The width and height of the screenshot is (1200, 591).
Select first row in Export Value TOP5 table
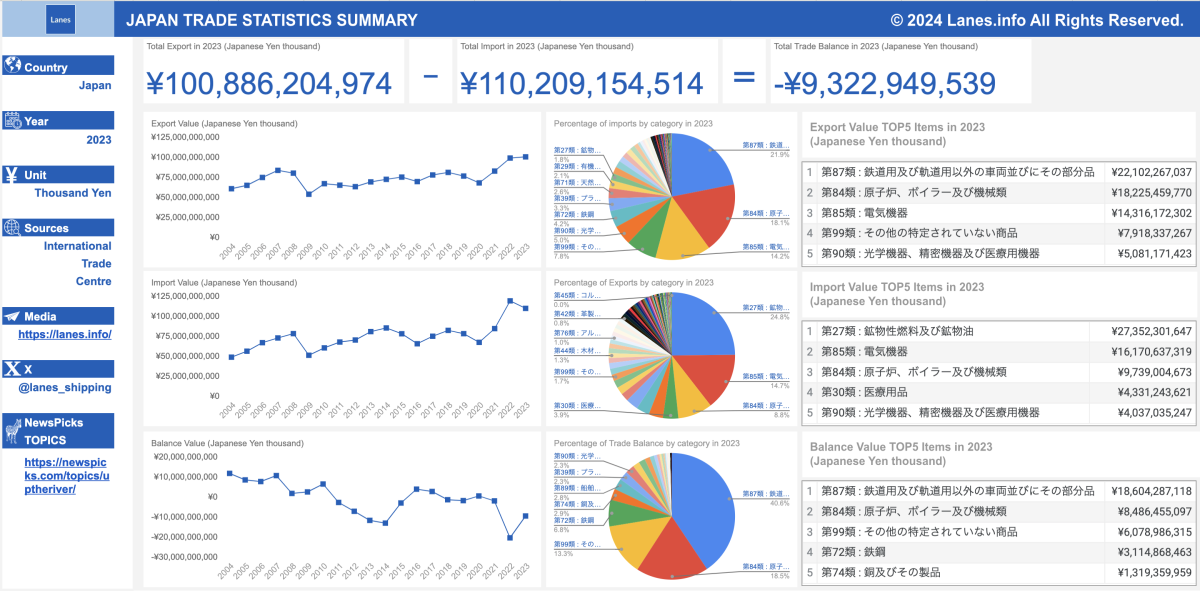1000,172
